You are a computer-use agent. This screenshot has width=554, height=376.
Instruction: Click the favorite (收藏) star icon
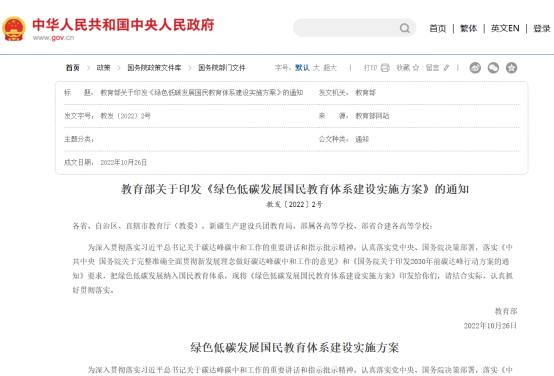pyautogui.click(x=416, y=67)
